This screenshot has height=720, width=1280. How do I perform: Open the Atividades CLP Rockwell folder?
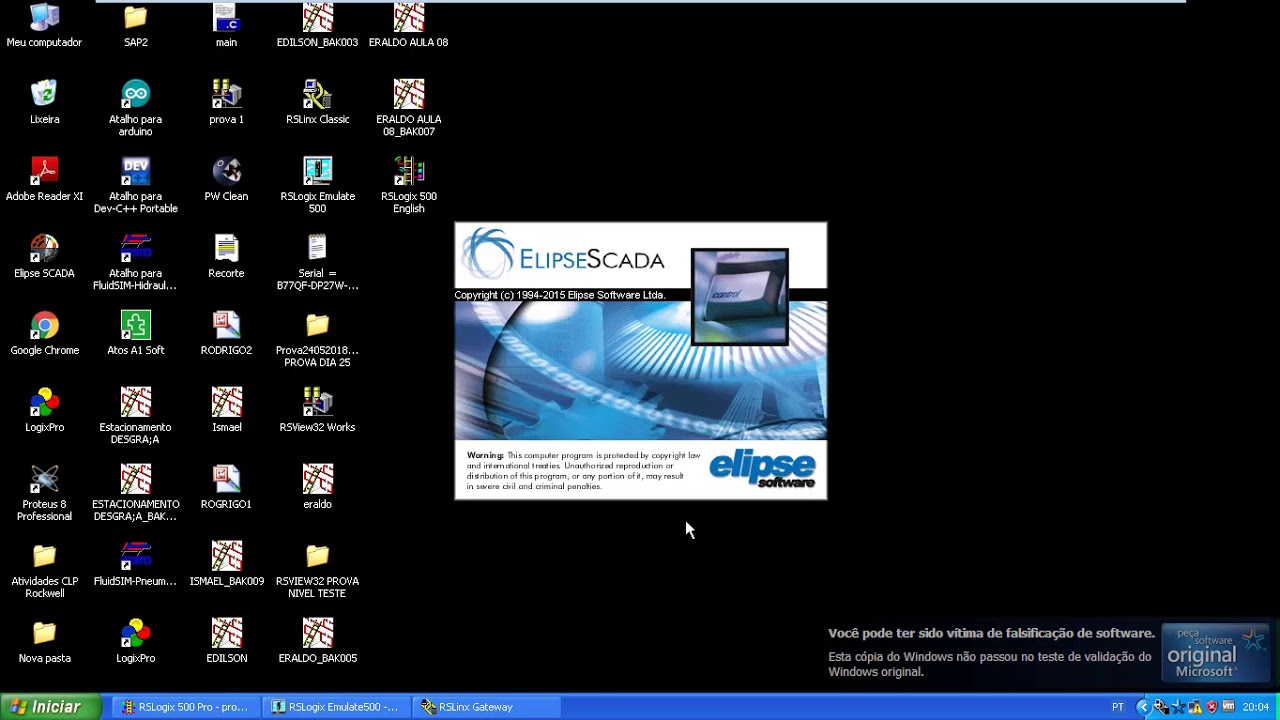coord(44,570)
